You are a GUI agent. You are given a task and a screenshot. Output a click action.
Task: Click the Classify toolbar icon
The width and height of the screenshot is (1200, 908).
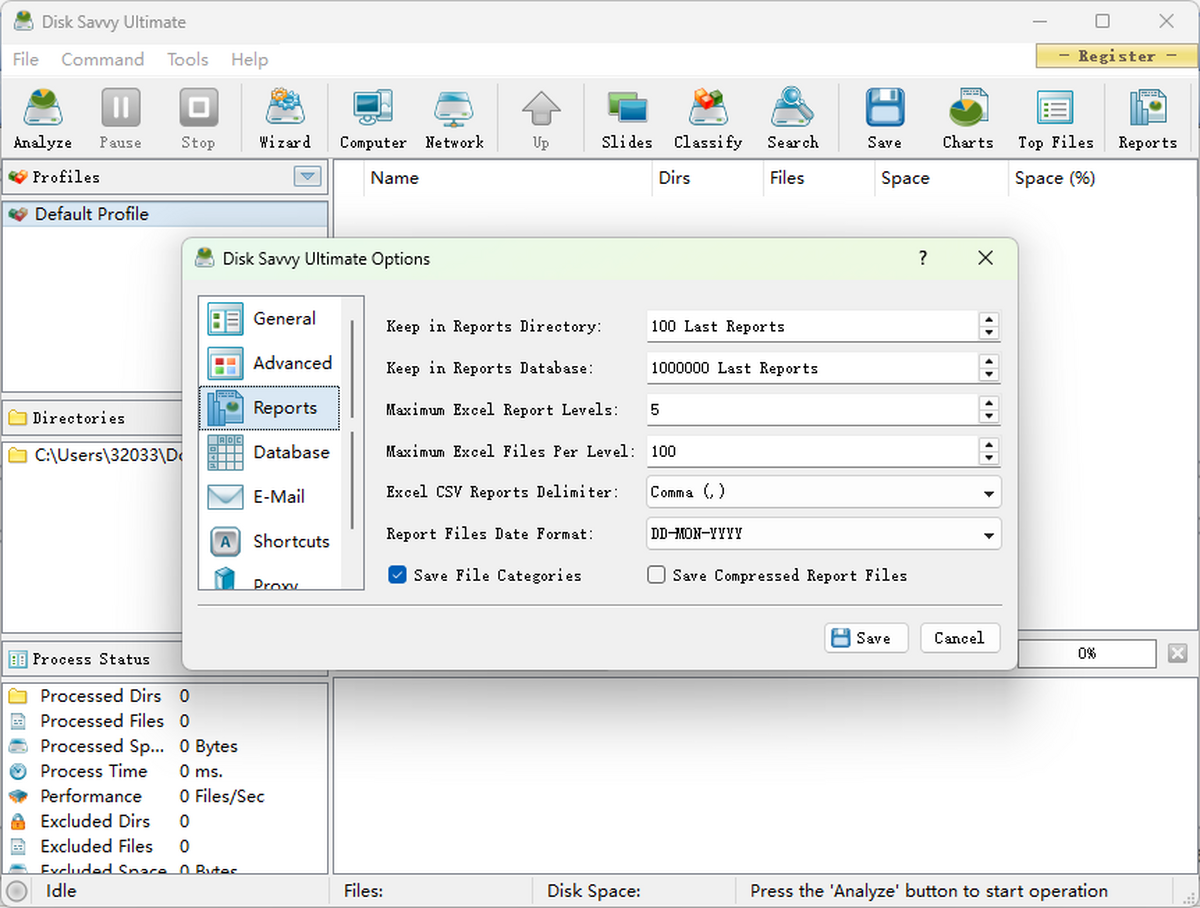point(708,117)
